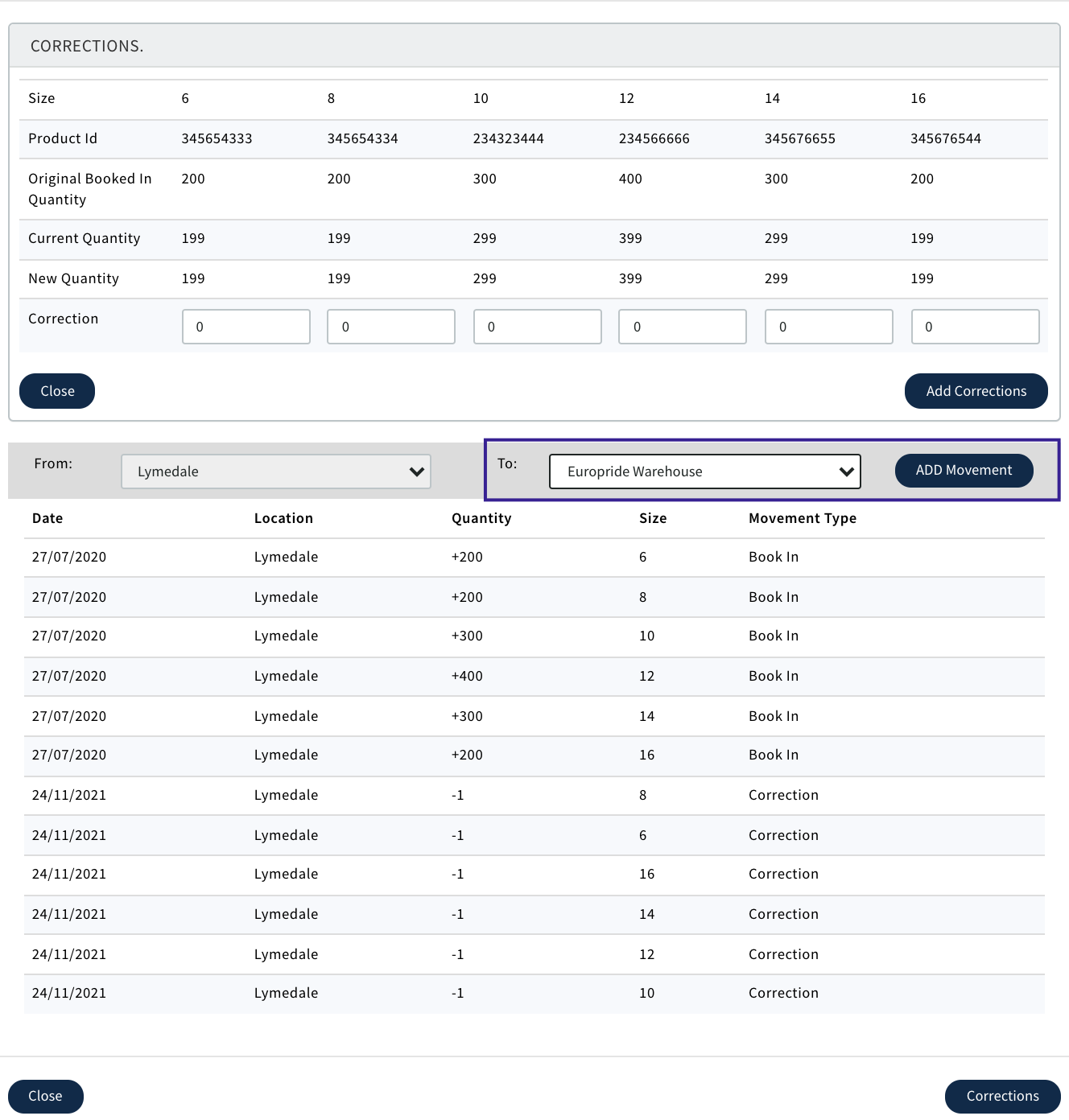The image size is (1069, 1120).
Task: Close the Corrections panel
Action: pos(57,391)
